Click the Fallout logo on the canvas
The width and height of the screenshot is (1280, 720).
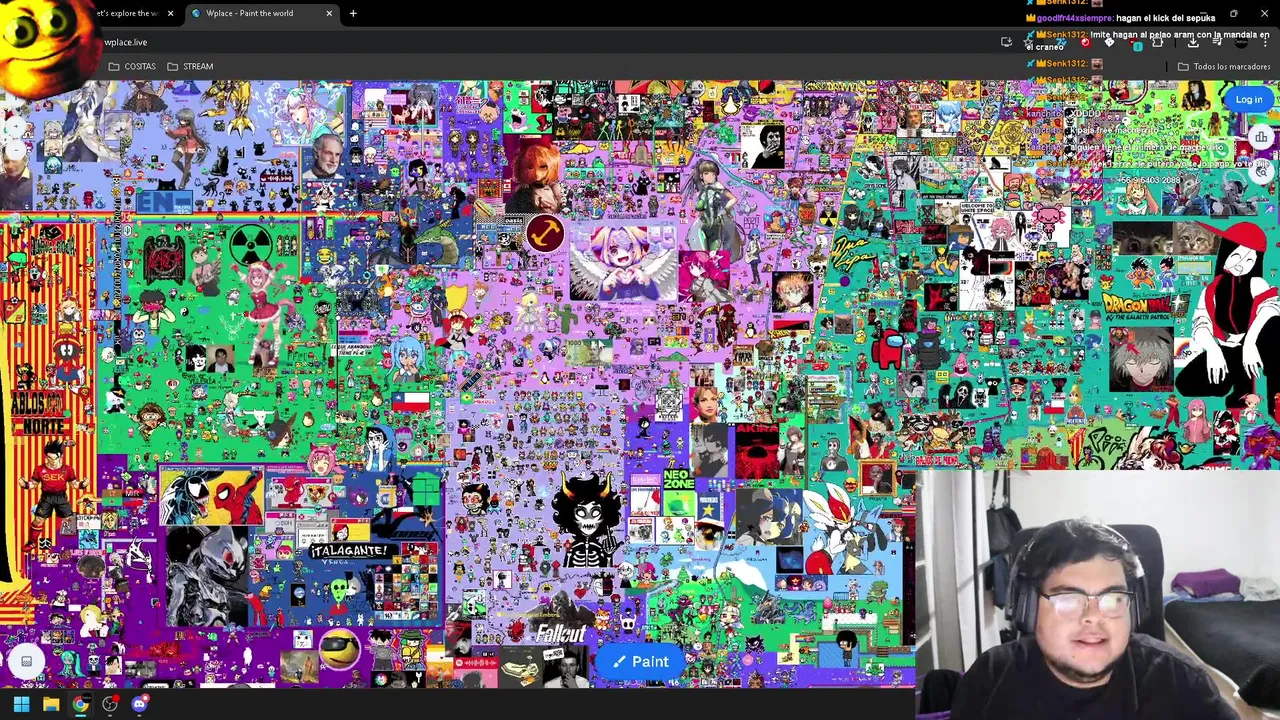(x=561, y=633)
